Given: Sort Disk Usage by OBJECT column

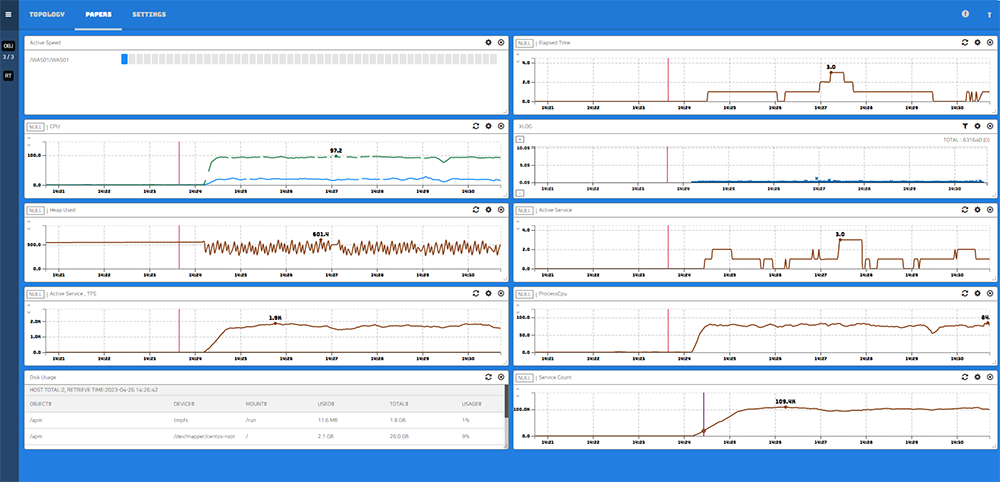Looking at the screenshot, I should point(41,404).
